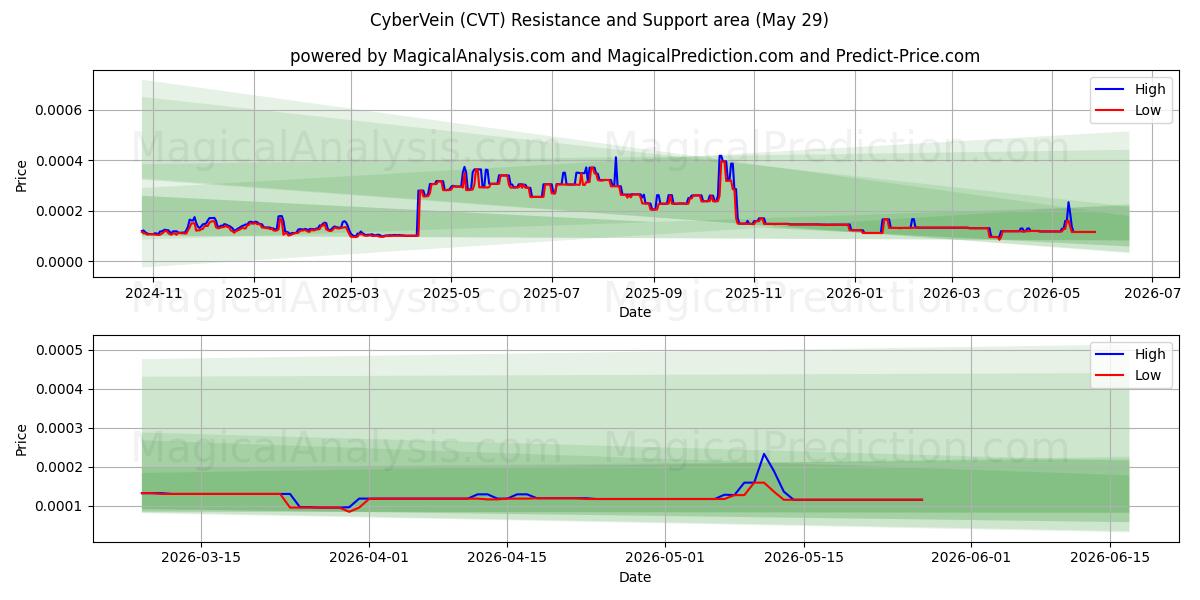The height and width of the screenshot is (600, 1200).
Task: Click the '0.0003' y-axis label in bottom chart
Action: pyautogui.click(x=60, y=428)
